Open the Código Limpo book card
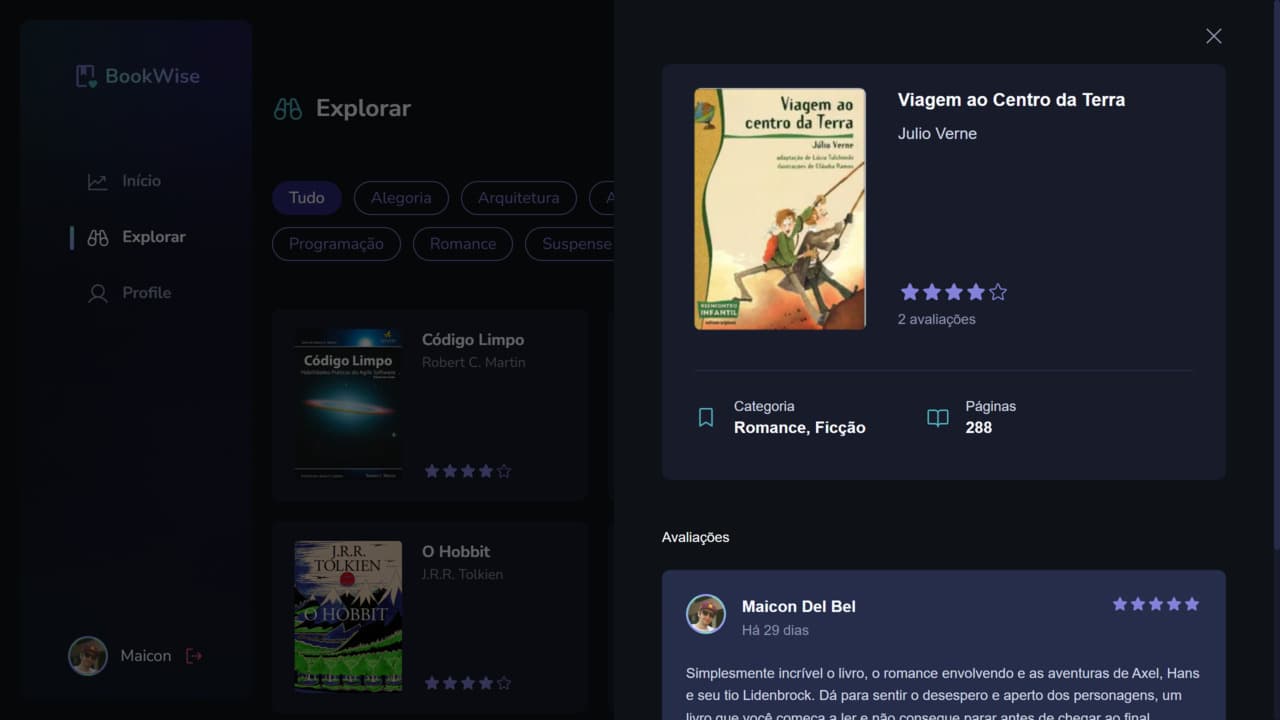Screen dimensions: 1280x720 pos(430,404)
